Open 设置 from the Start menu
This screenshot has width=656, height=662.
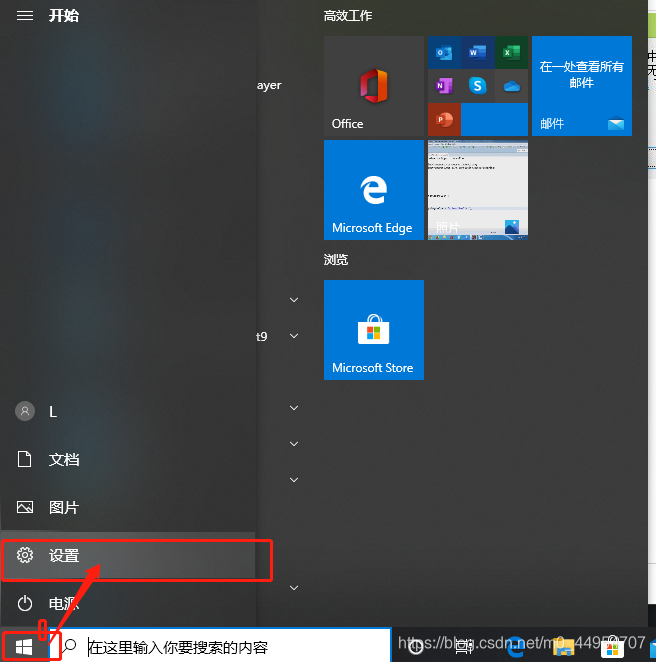tap(127, 555)
